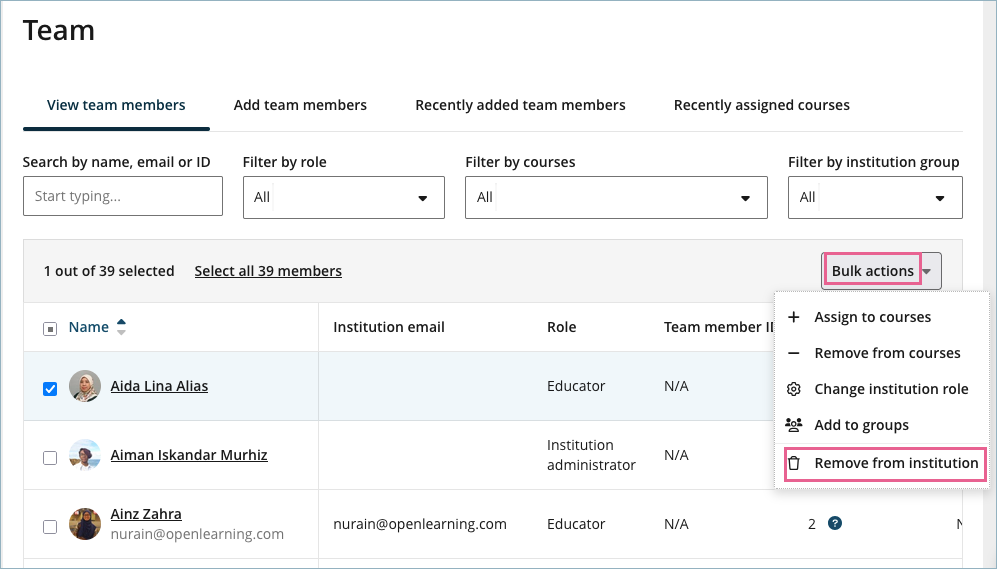Click the plus icon beside Assign to courses

pos(794,317)
